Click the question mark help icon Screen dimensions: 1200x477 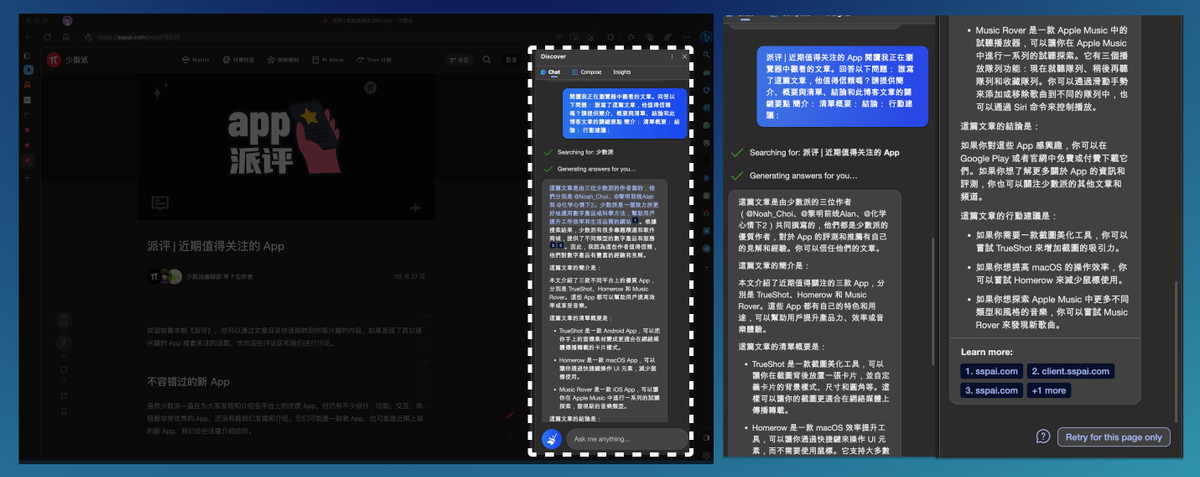[x=1043, y=437]
